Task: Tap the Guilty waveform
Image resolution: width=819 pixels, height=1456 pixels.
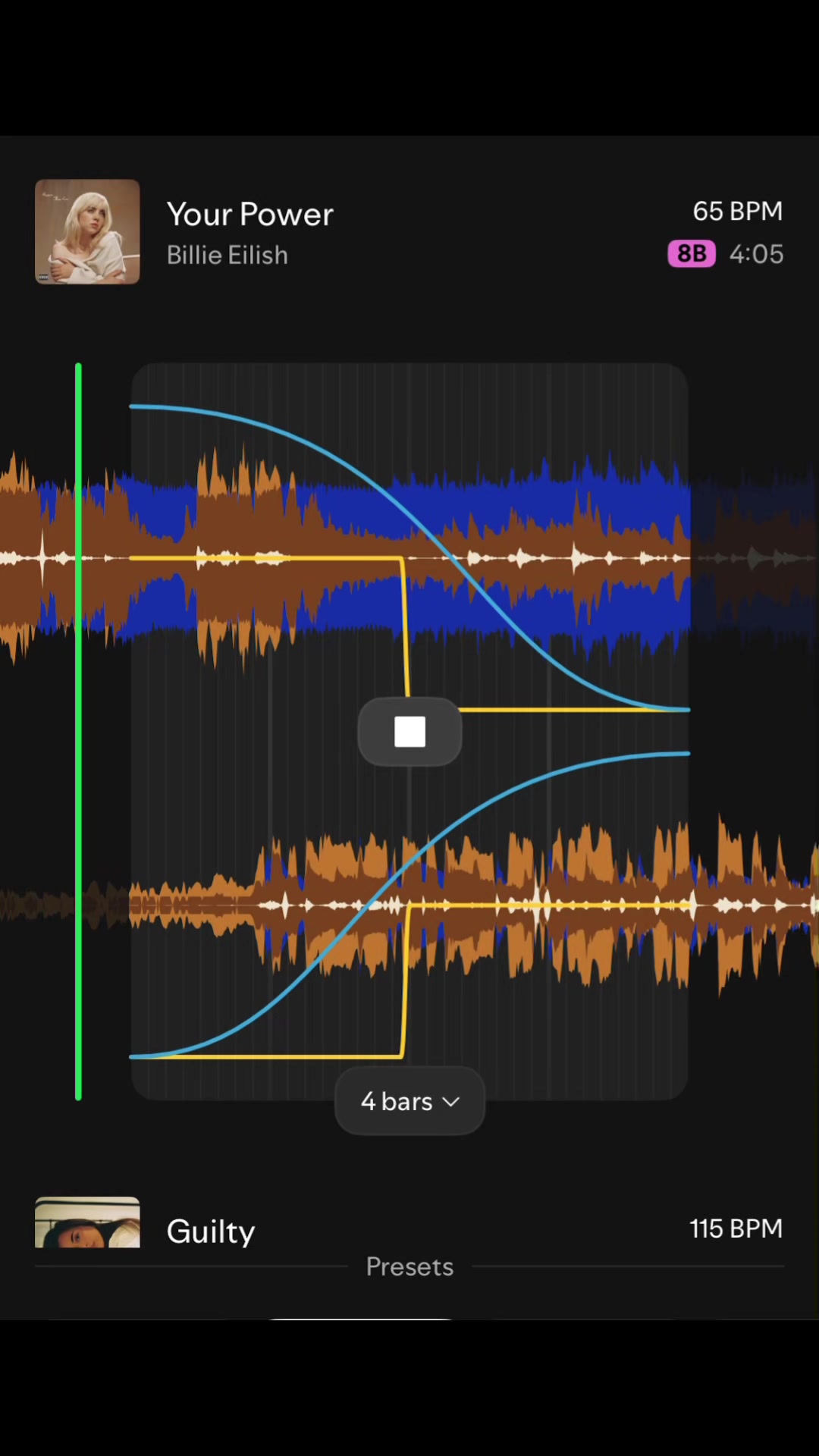Action: pos(409,905)
